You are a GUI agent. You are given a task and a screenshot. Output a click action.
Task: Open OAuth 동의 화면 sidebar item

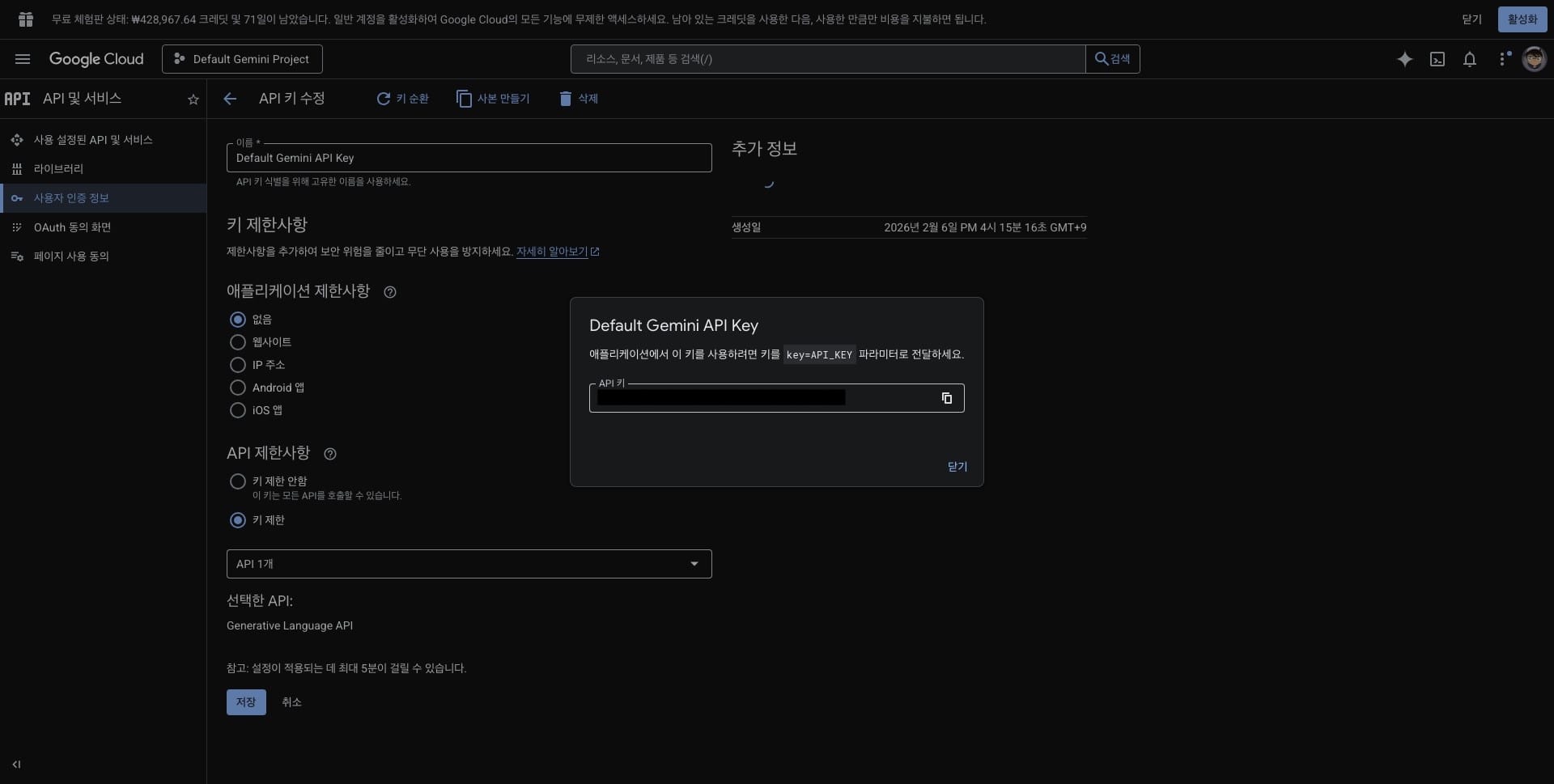click(72, 227)
